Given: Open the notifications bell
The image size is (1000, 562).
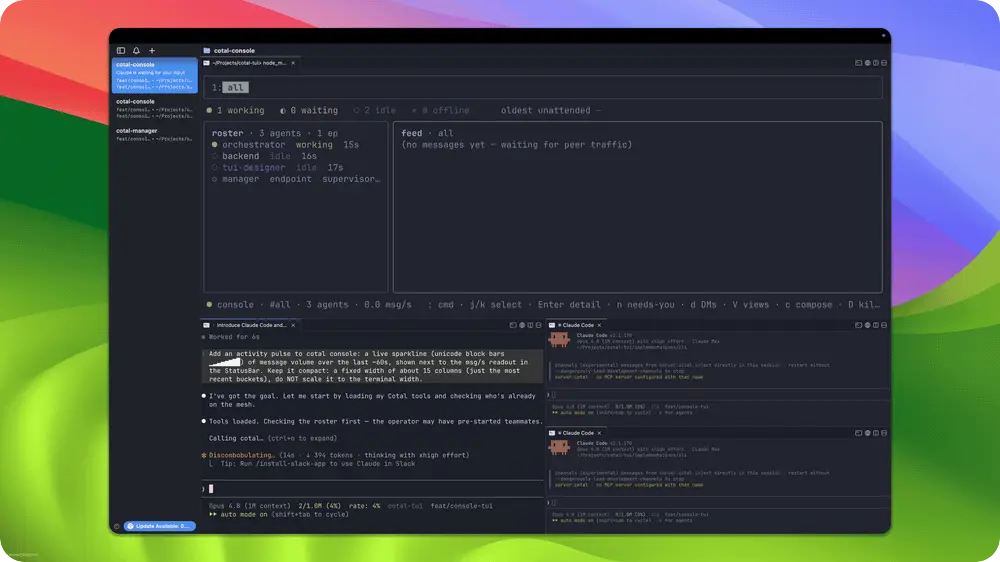Looking at the screenshot, I should click(x=136, y=50).
